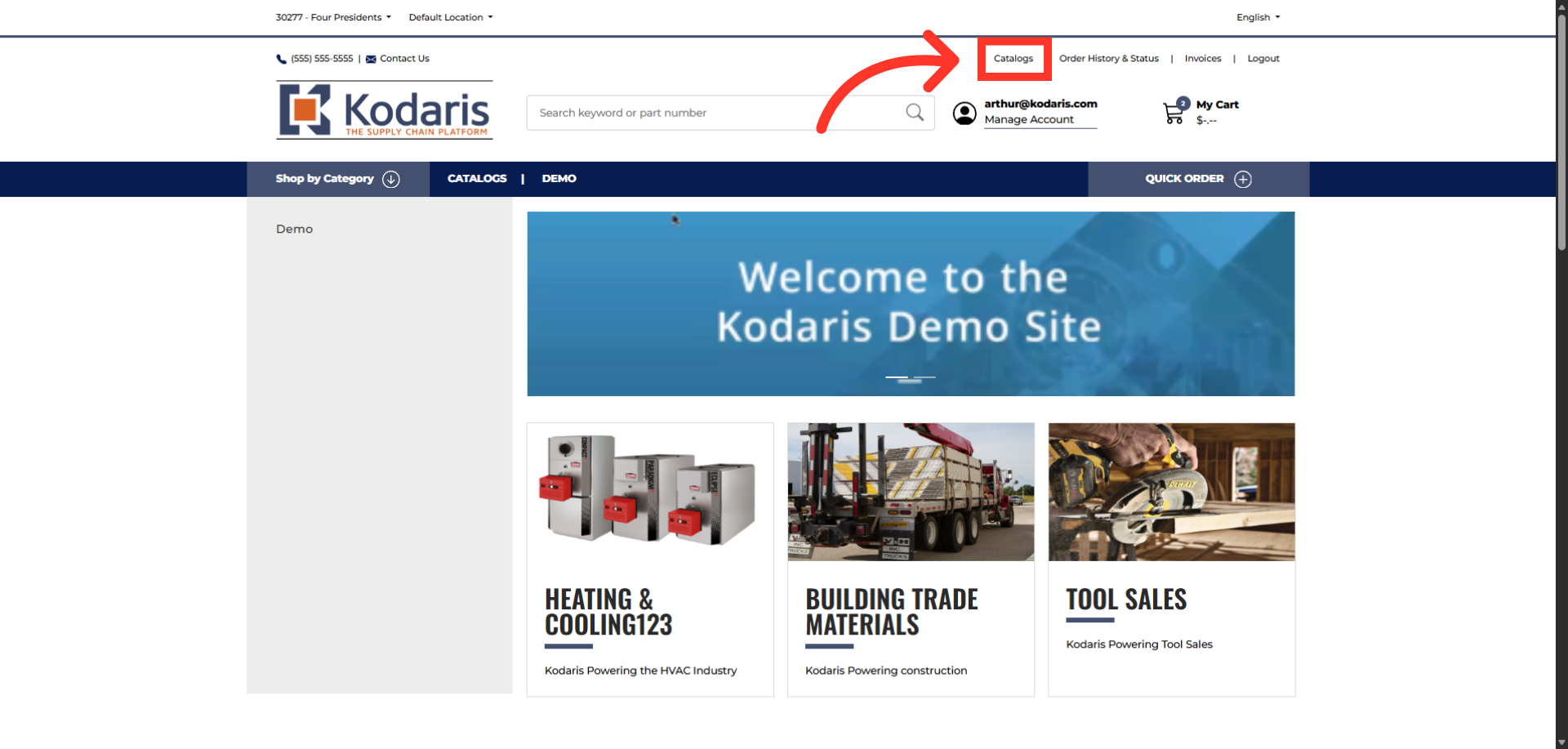Click Manage Account link
The height and width of the screenshot is (749, 1568).
tap(1029, 119)
